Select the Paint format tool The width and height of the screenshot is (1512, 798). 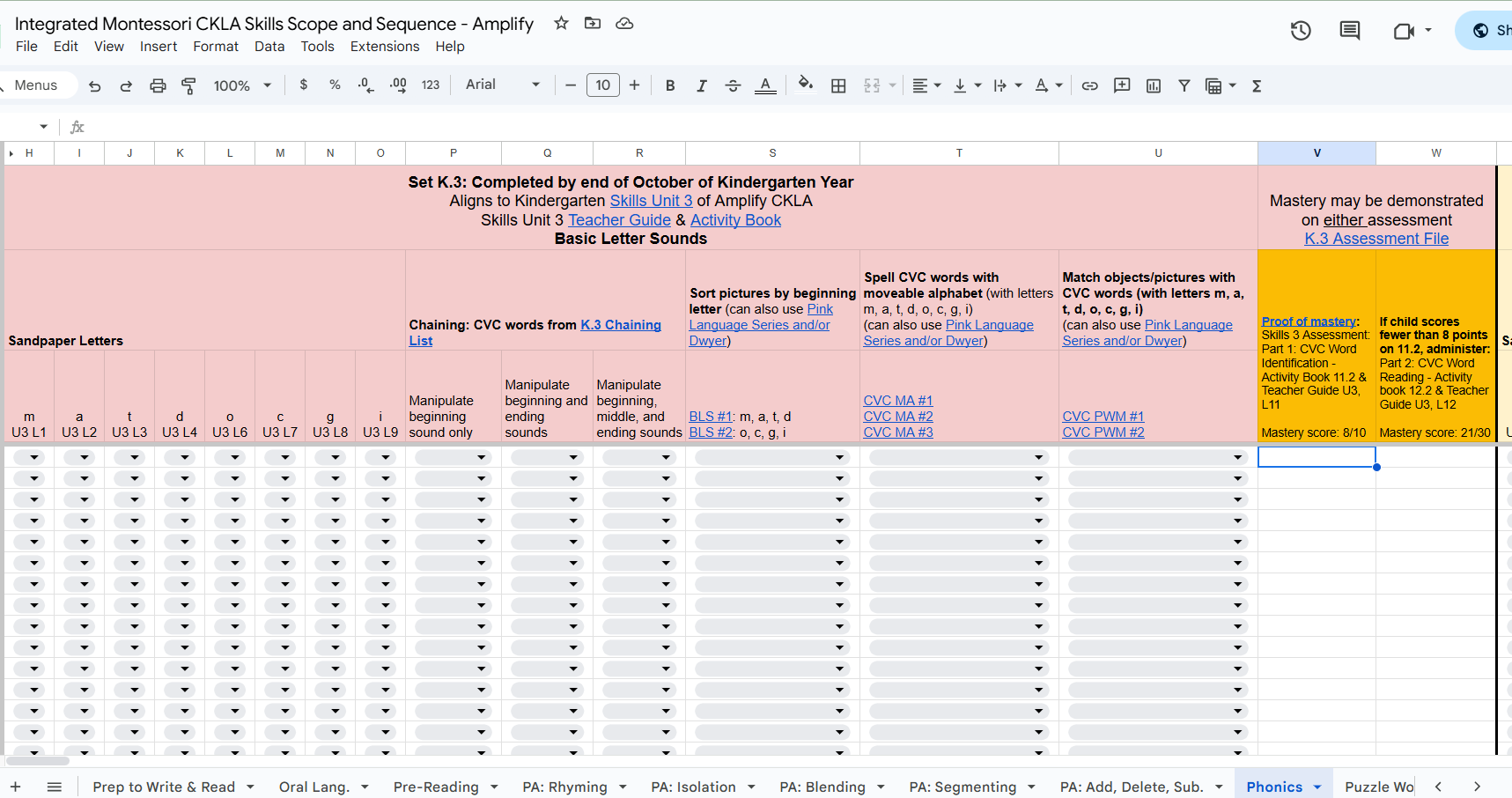point(188,85)
